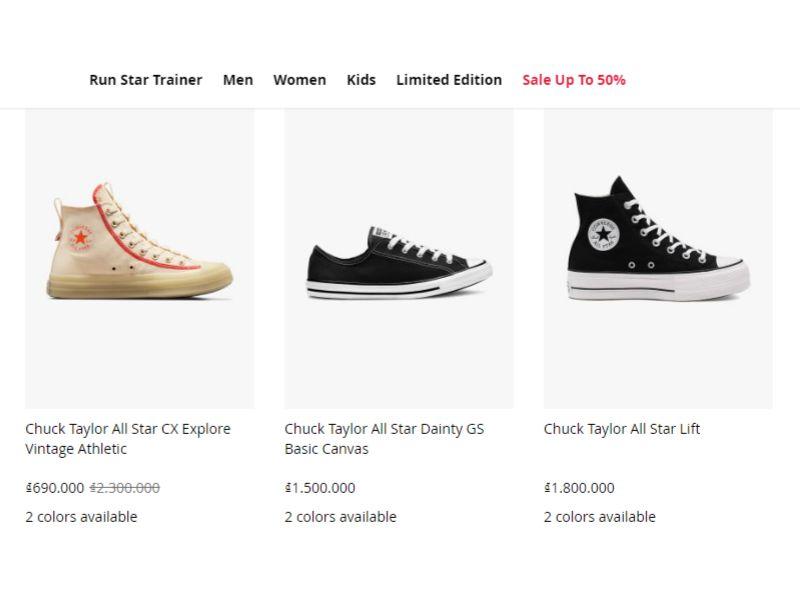Open the Run Star Trainer menu
The image size is (800, 600).
click(145, 80)
